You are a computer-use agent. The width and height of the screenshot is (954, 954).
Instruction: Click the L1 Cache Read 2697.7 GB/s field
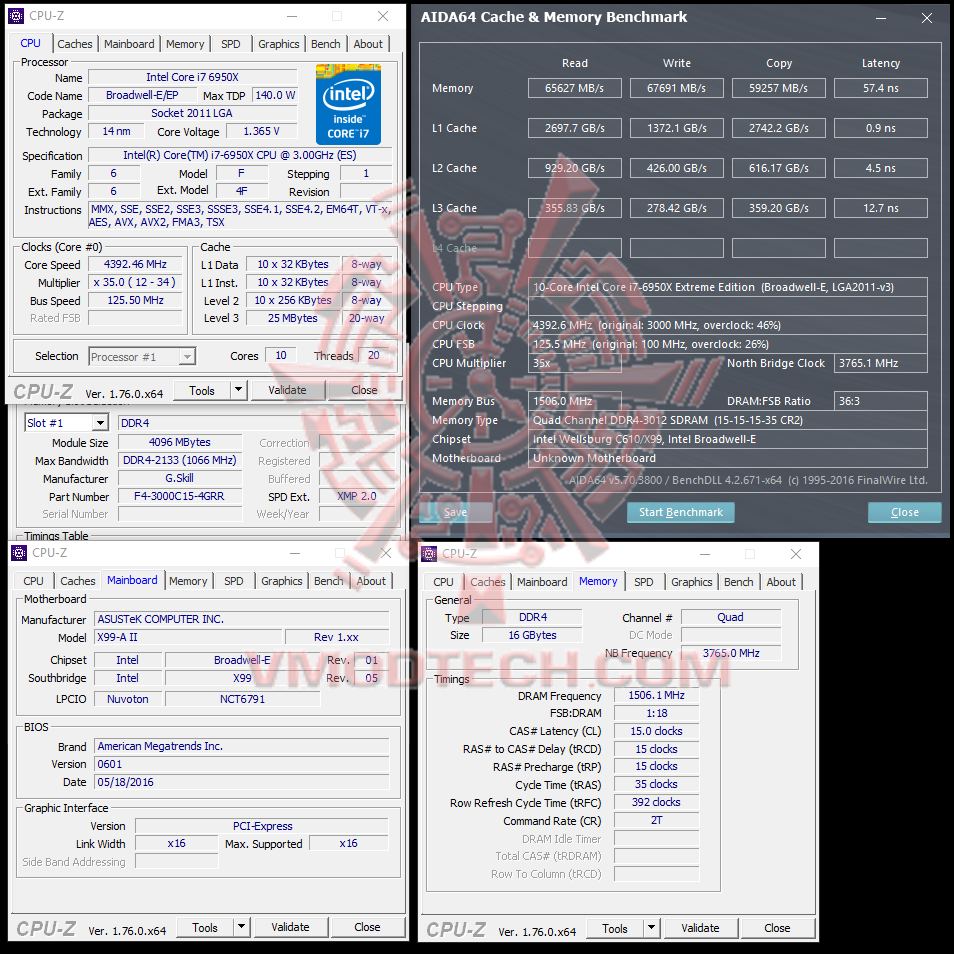click(x=575, y=128)
